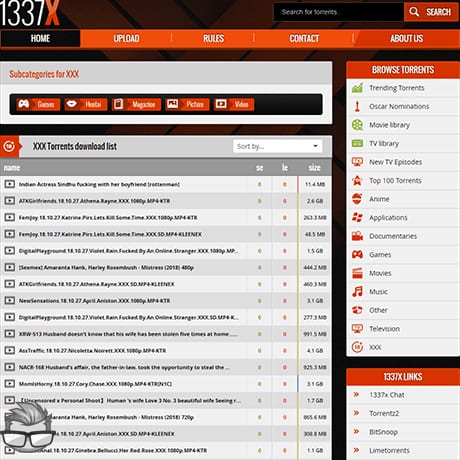The width and height of the screenshot is (460, 460).
Task: Open the Sort by dropdown
Action: click(x=278, y=146)
